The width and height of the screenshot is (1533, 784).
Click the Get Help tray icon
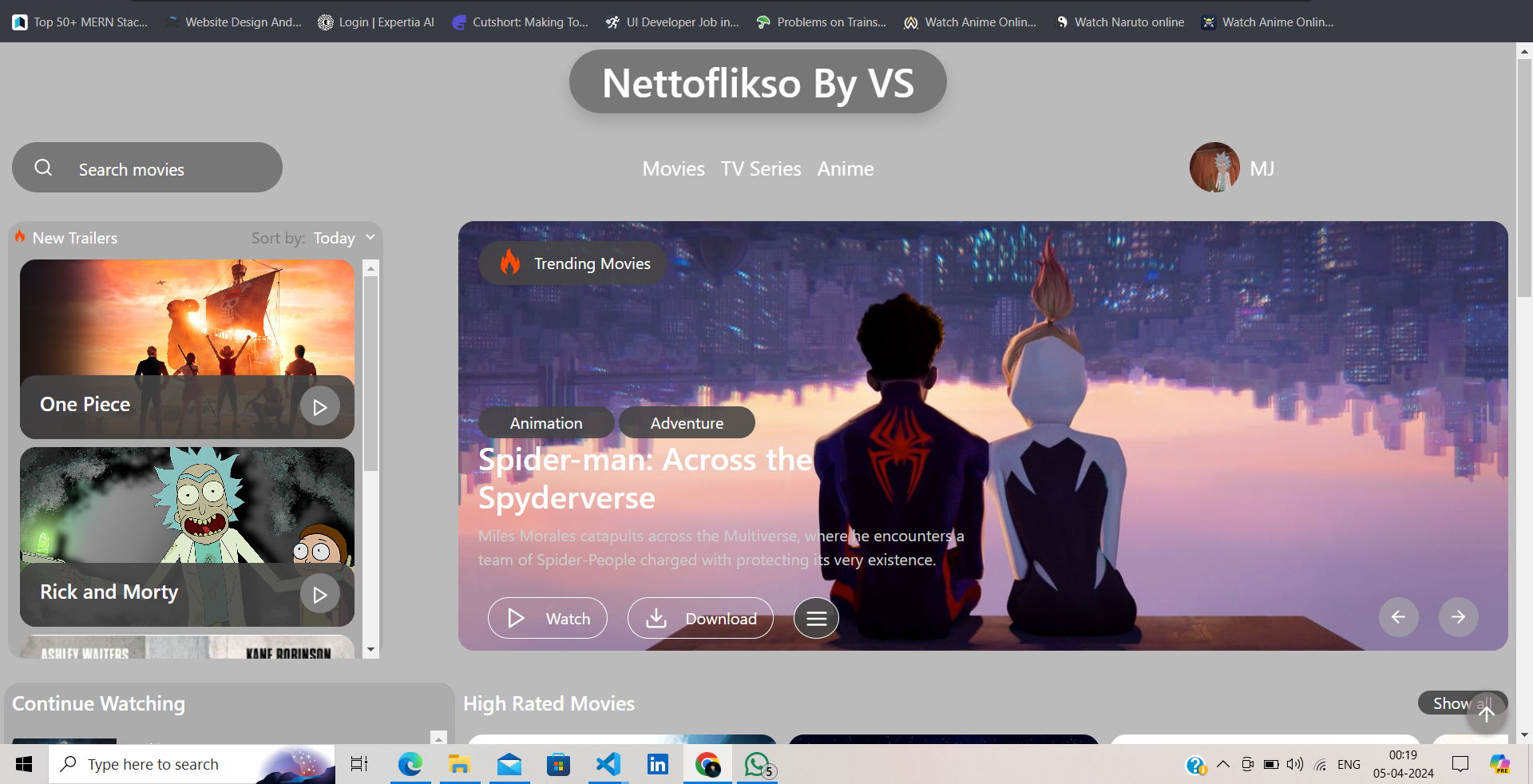pyautogui.click(x=1195, y=765)
